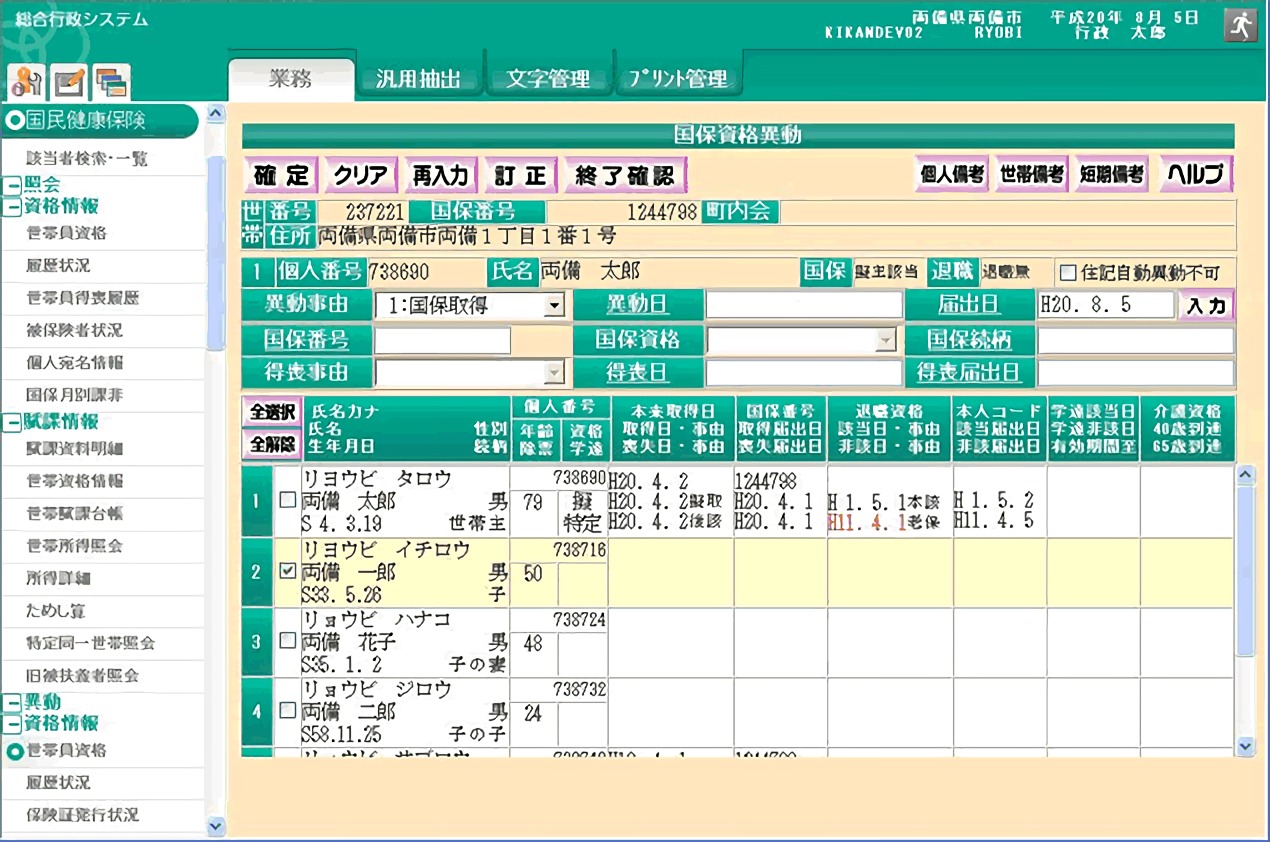Open the stacked windows icon

pyautogui.click(x=112, y=83)
